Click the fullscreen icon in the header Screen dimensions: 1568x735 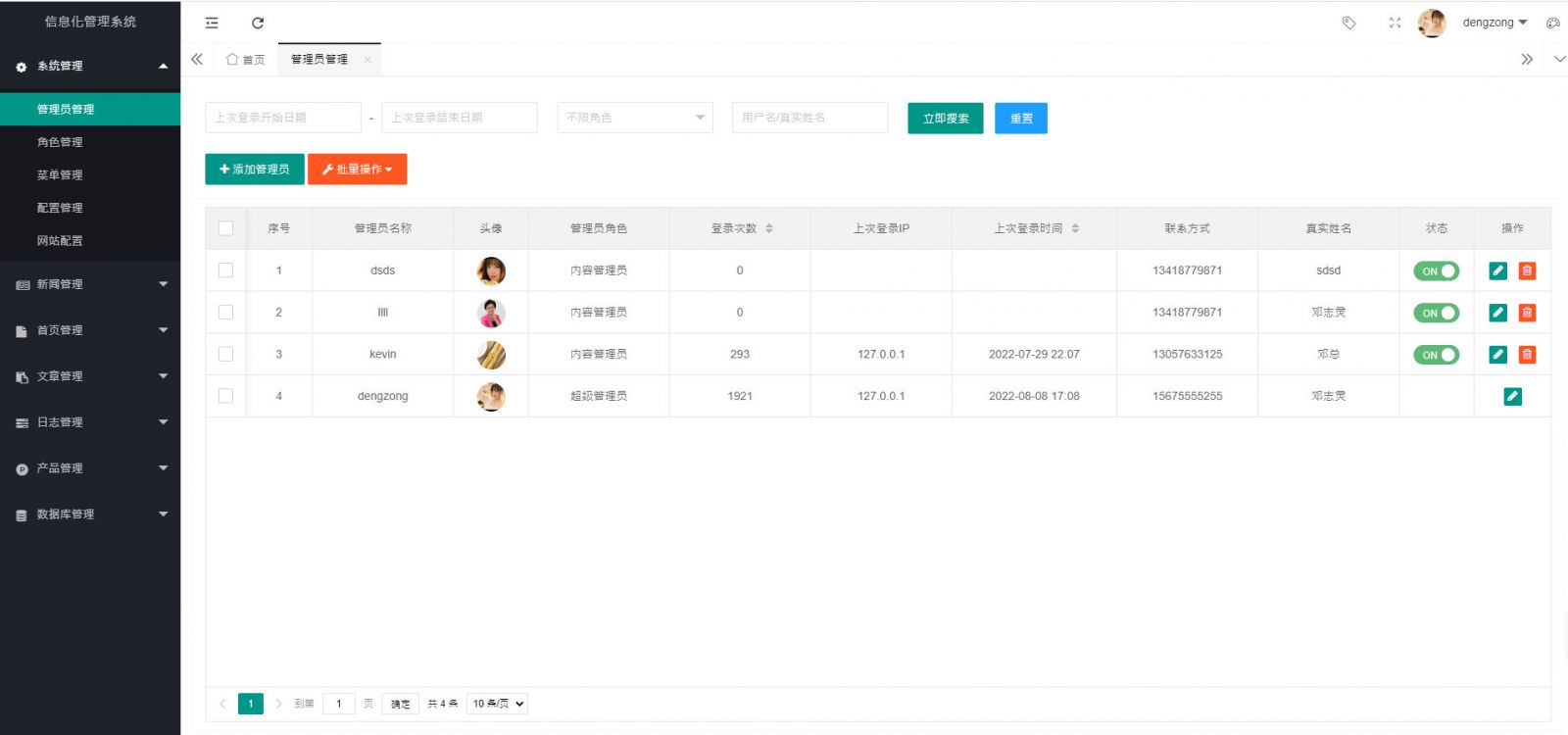[1395, 23]
